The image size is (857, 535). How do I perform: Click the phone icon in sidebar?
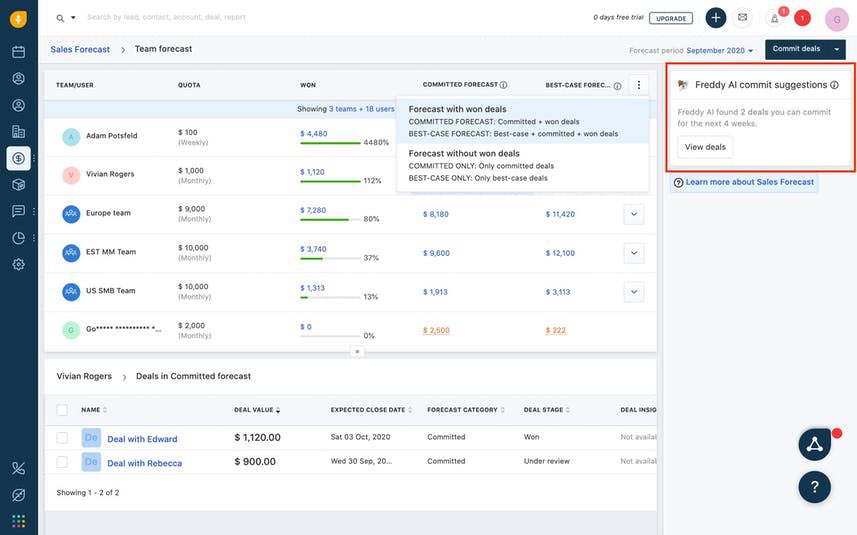pos(19,468)
